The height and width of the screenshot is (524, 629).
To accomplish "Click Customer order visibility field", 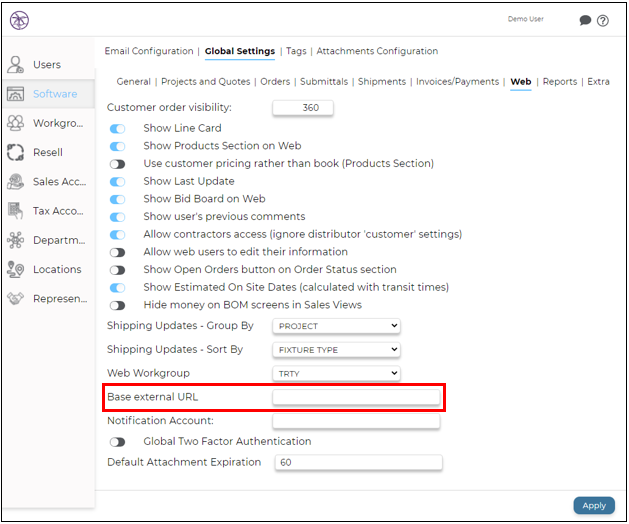I will pyautogui.click(x=303, y=108).
